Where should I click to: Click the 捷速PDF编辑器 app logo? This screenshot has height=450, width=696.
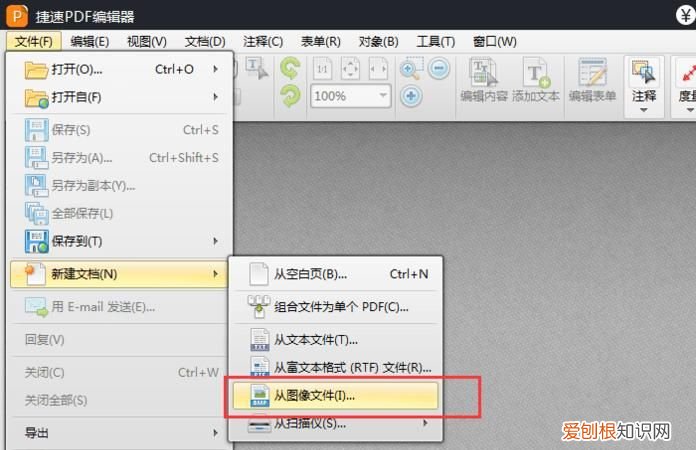point(17,16)
